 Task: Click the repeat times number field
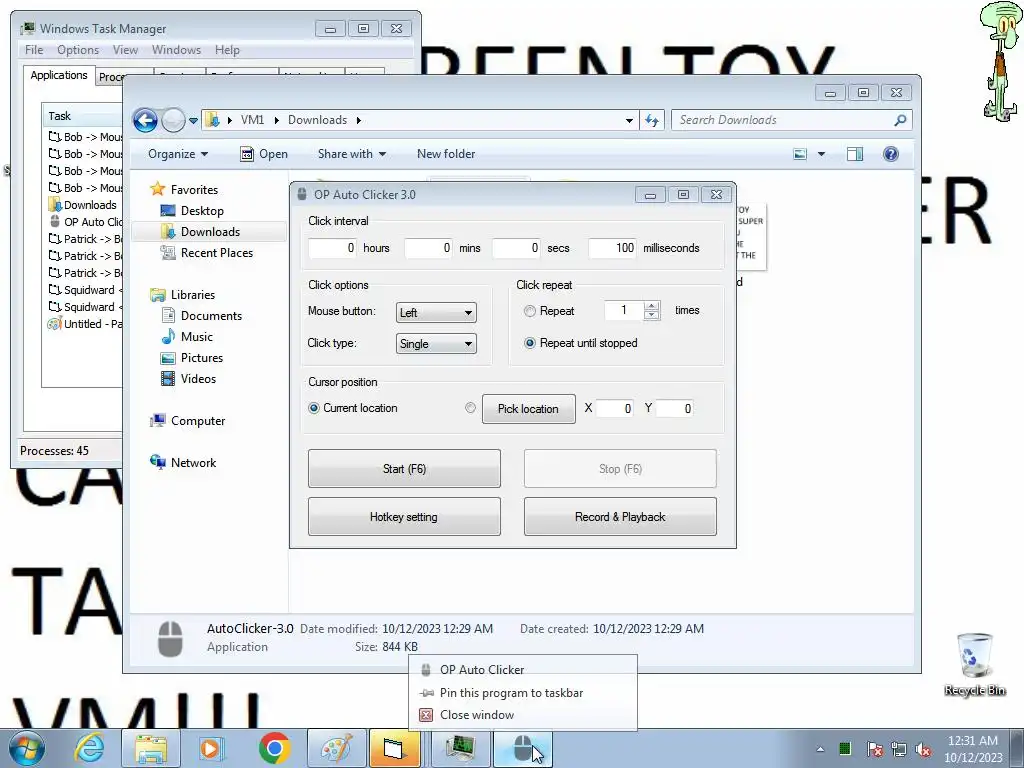click(x=624, y=310)
